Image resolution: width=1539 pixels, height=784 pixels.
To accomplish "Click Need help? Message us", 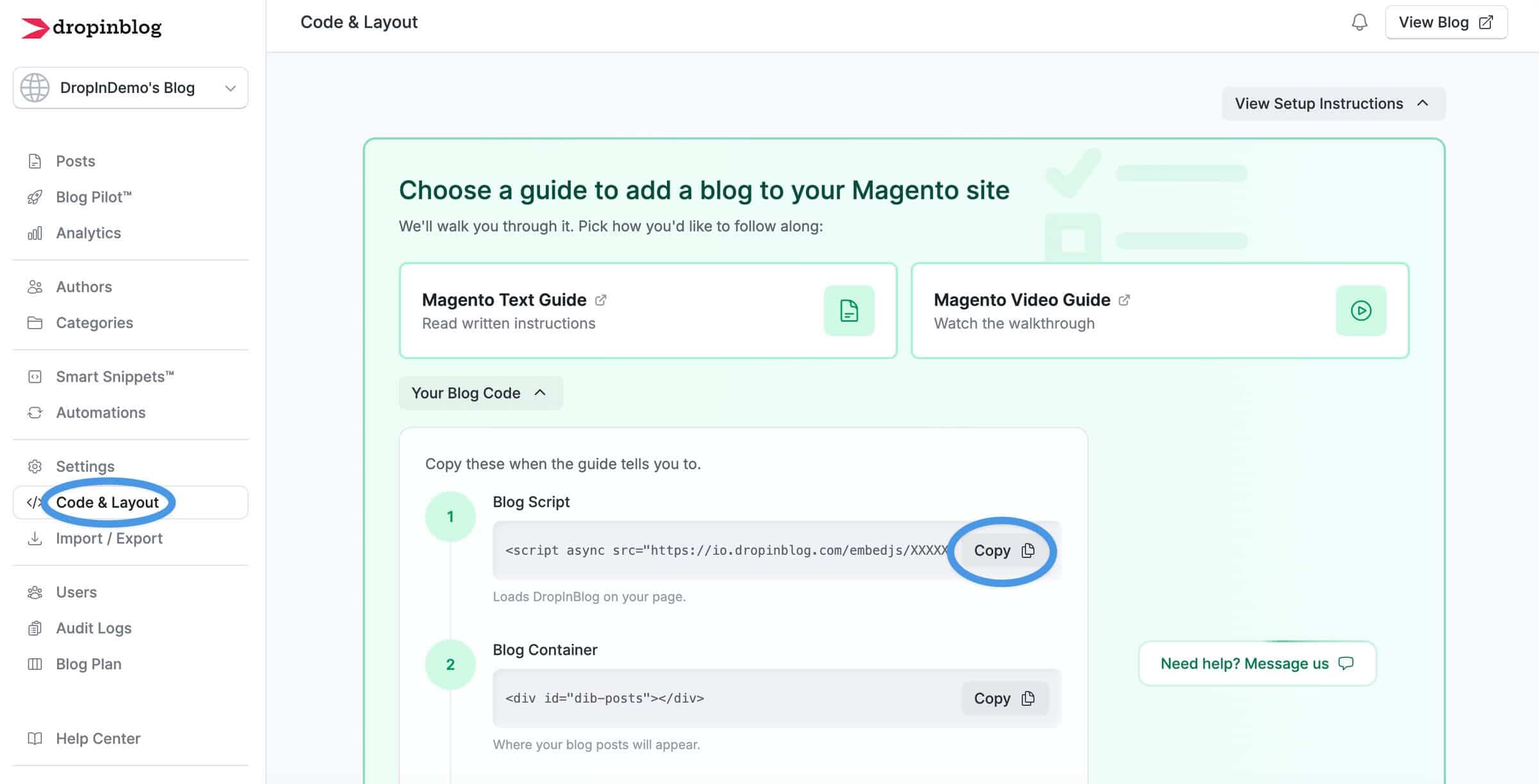I will tap(1257, 663).
